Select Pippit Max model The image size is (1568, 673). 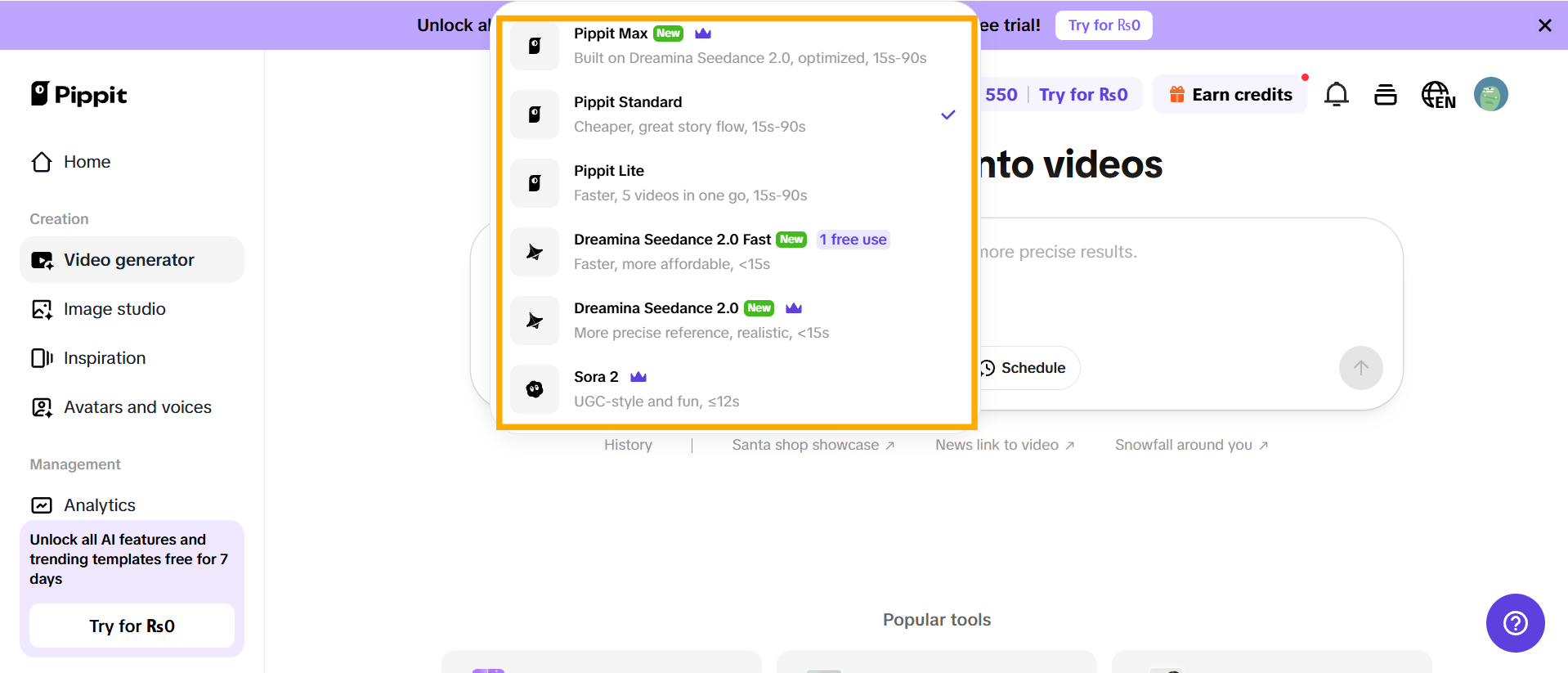tap(736, 46)
